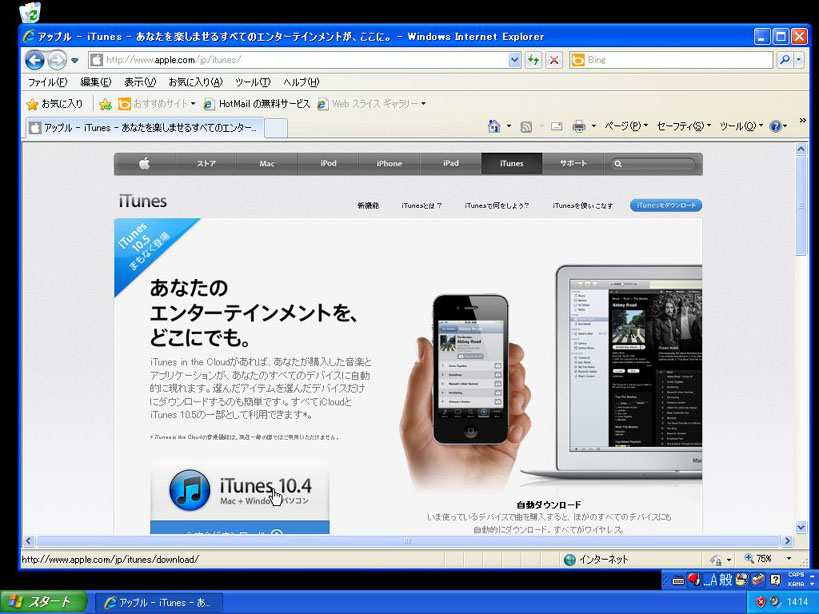Click the add to favorites bar star icon

click(106, 104)
